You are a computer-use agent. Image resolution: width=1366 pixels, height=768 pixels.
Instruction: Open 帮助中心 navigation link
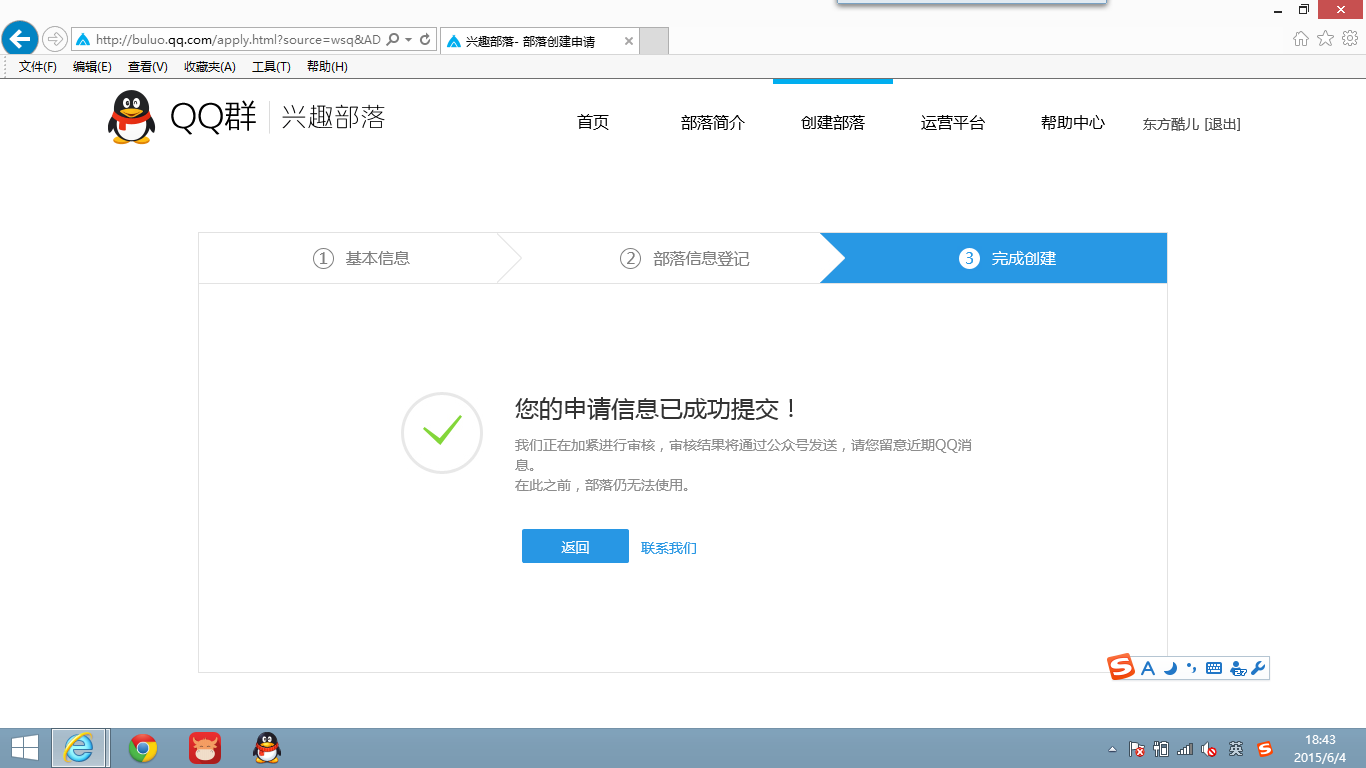1073,123
